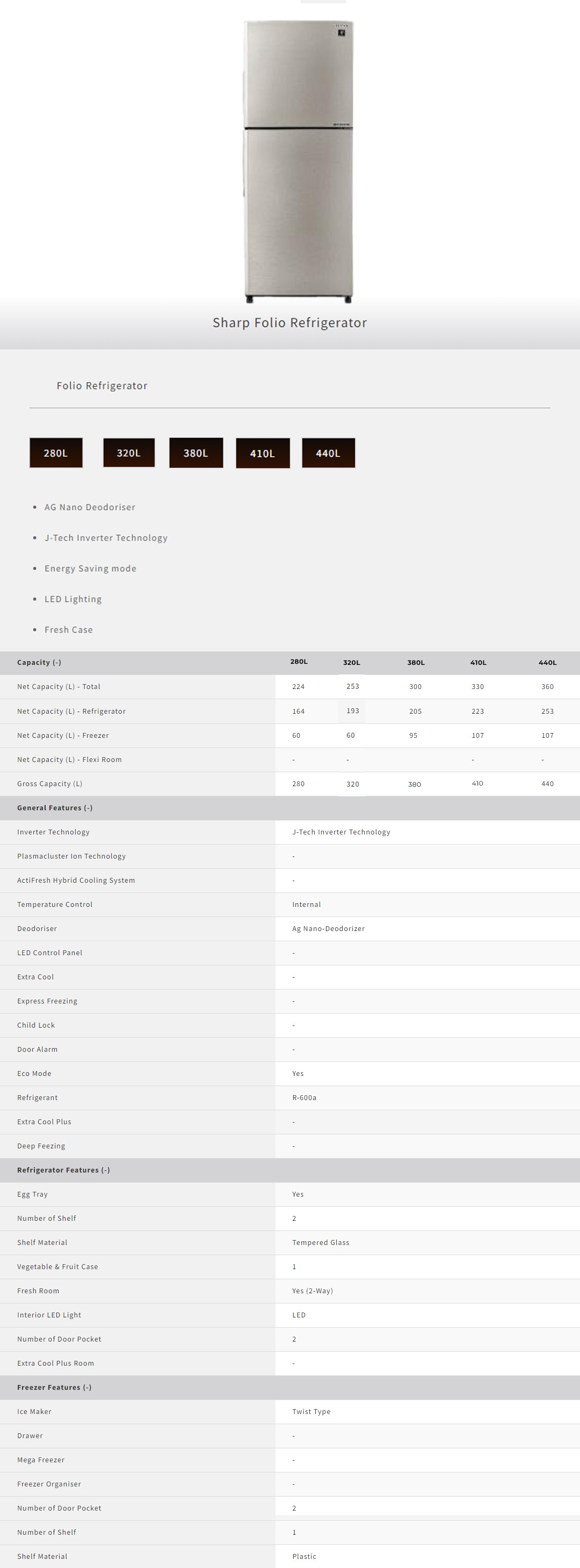
Task: Click the 440L column header in table
Action: click(x=547, y=662)
